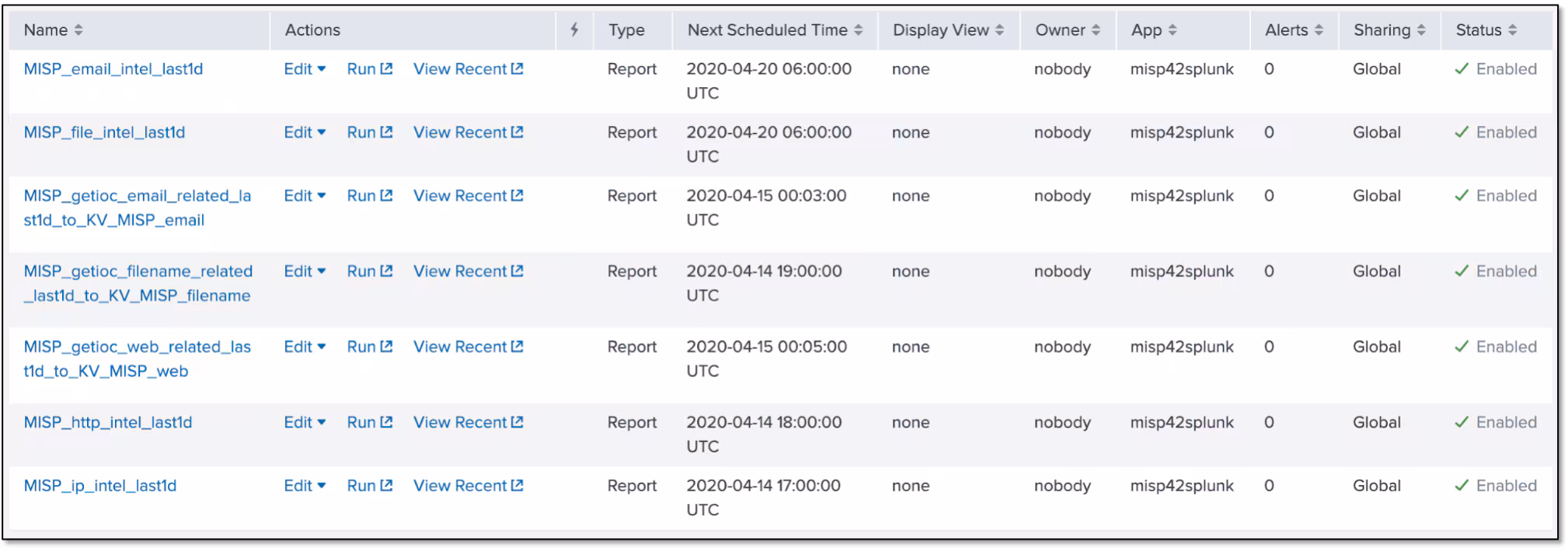Click Run external-link icon for MISP_email_intel_last1d
Viewport: 1568px width, 549px height.
click(x=386, y=68)
